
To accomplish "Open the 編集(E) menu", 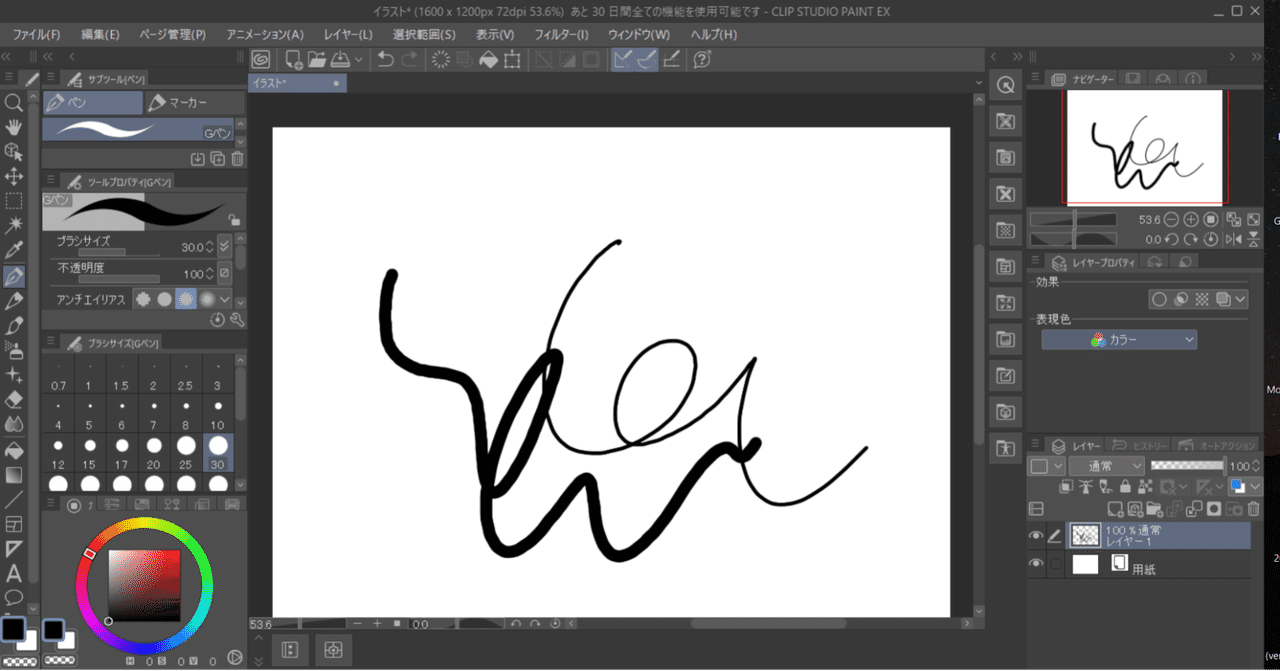I will tap(100, 34).
